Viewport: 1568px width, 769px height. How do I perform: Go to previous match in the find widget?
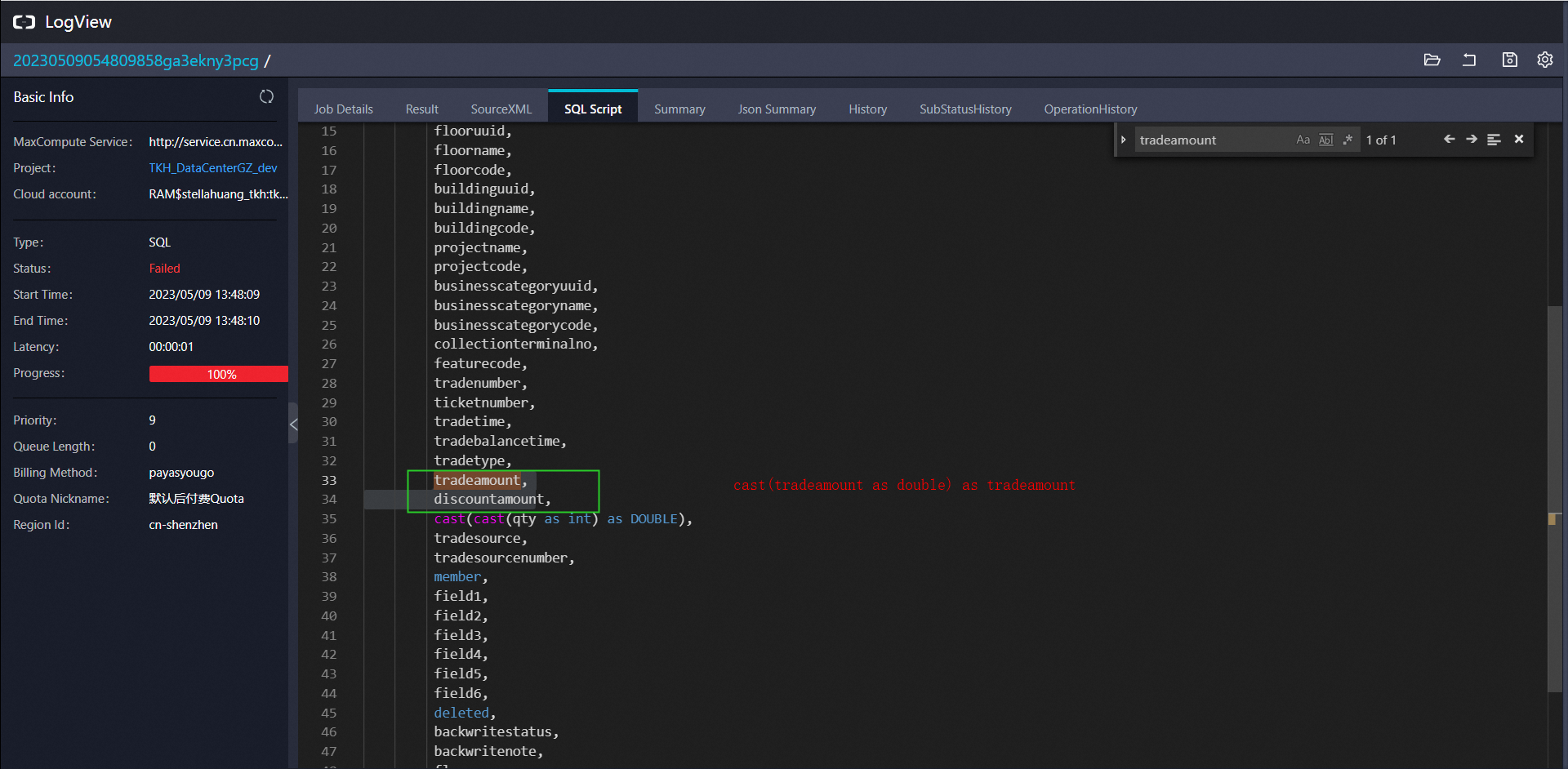[x=1449, y=140]
